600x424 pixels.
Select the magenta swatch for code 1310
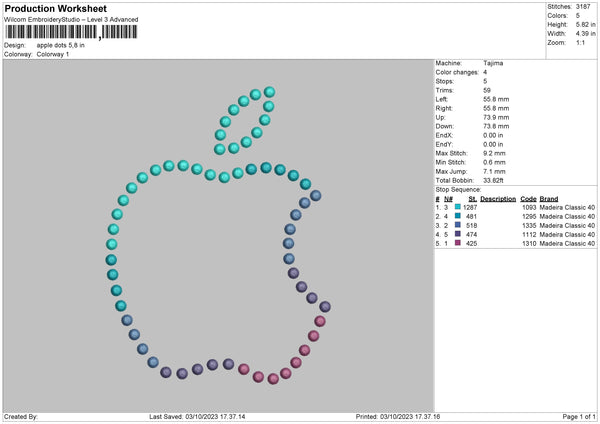(x=458, y=243)
